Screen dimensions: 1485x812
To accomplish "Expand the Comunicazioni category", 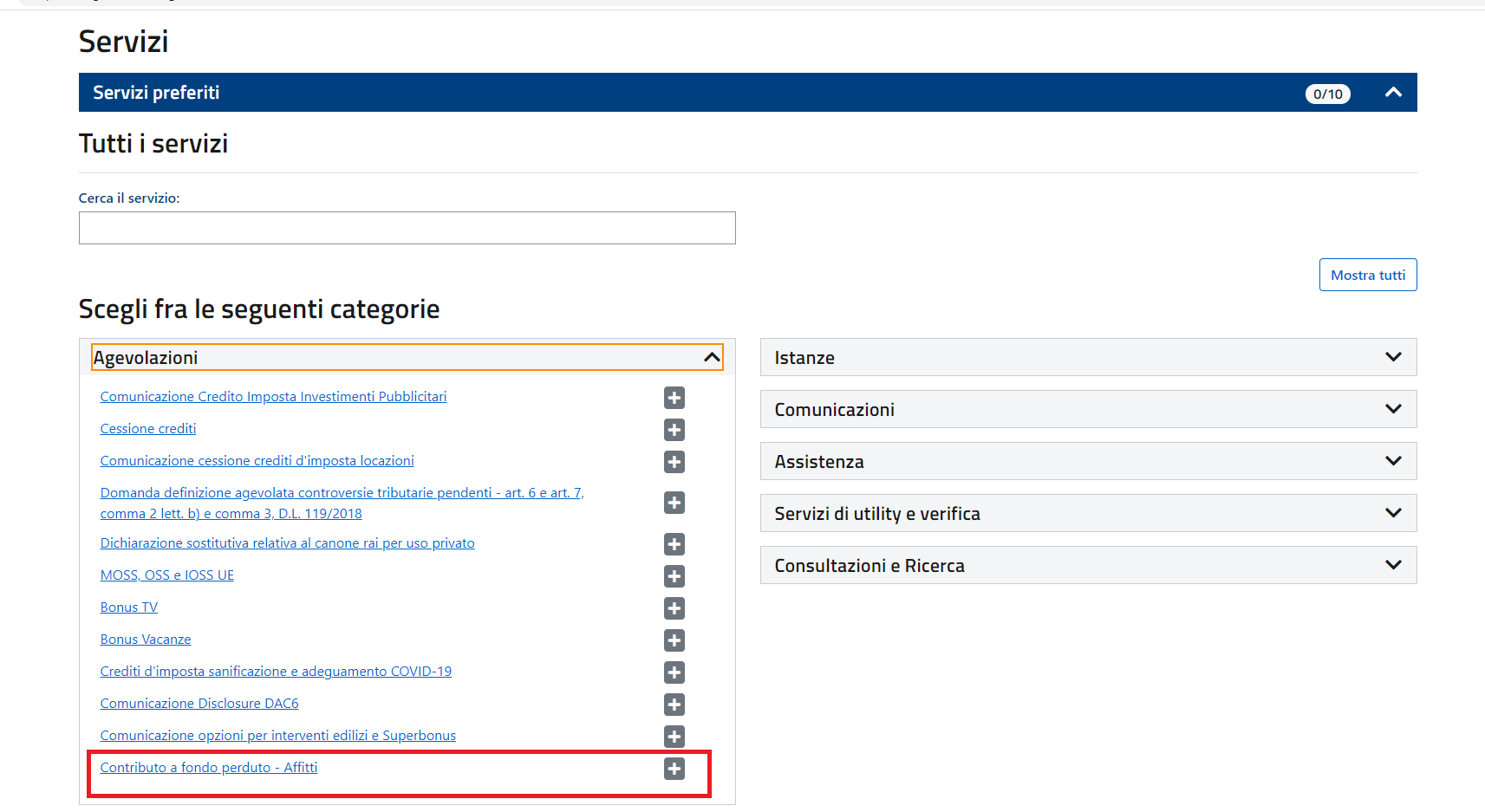I will 1088,409.
